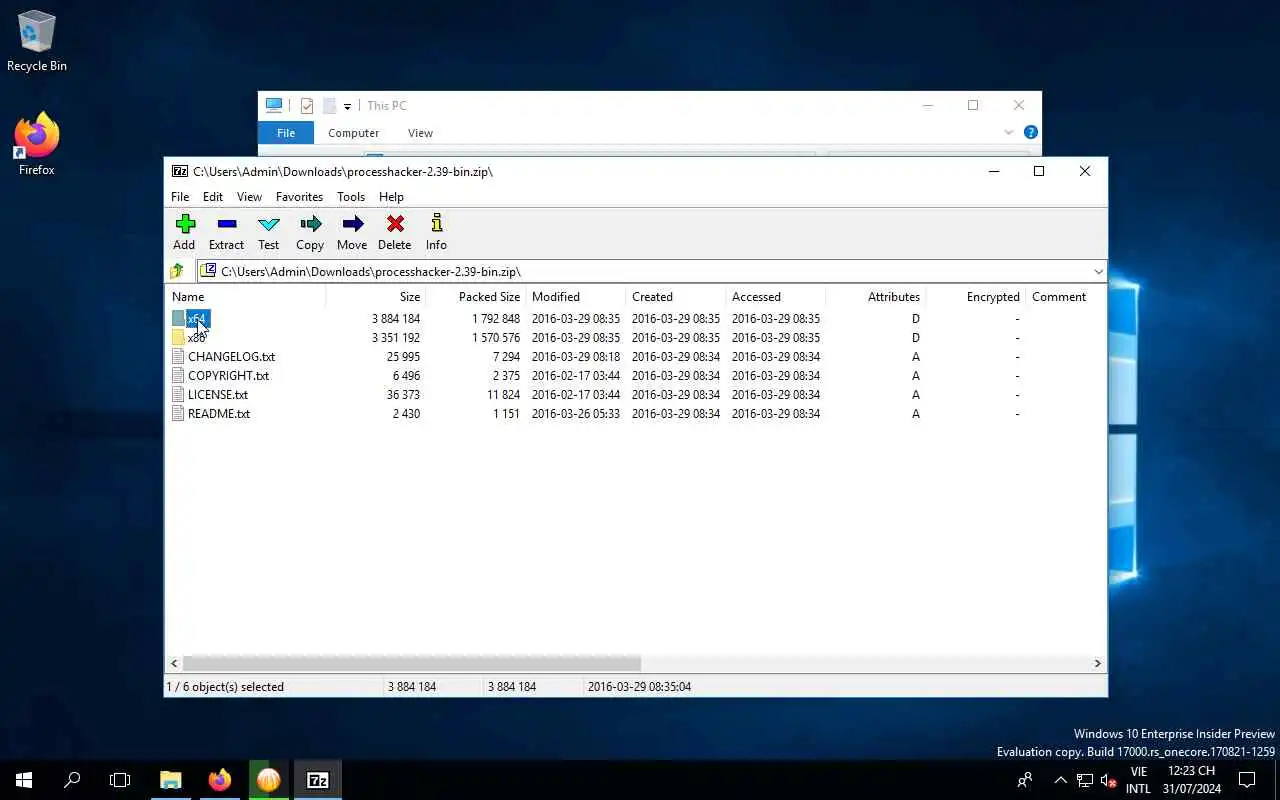Click horizontal scrollbar thumb in file list

[411, 663]
